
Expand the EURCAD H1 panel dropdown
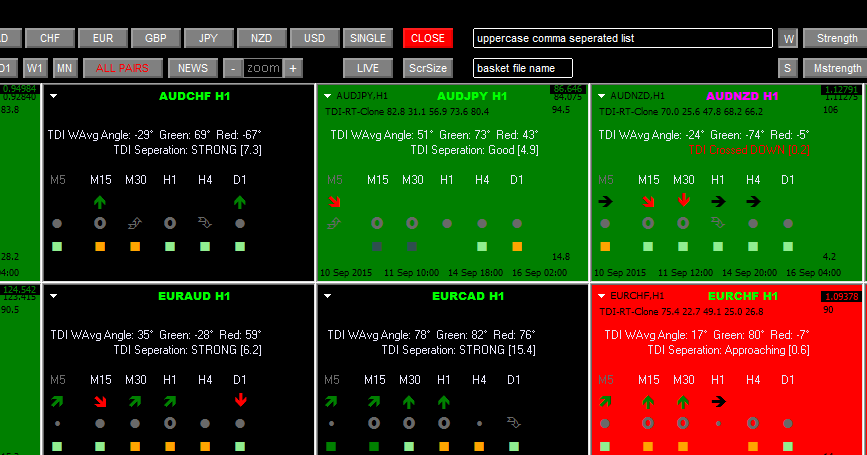pos(327,296)
